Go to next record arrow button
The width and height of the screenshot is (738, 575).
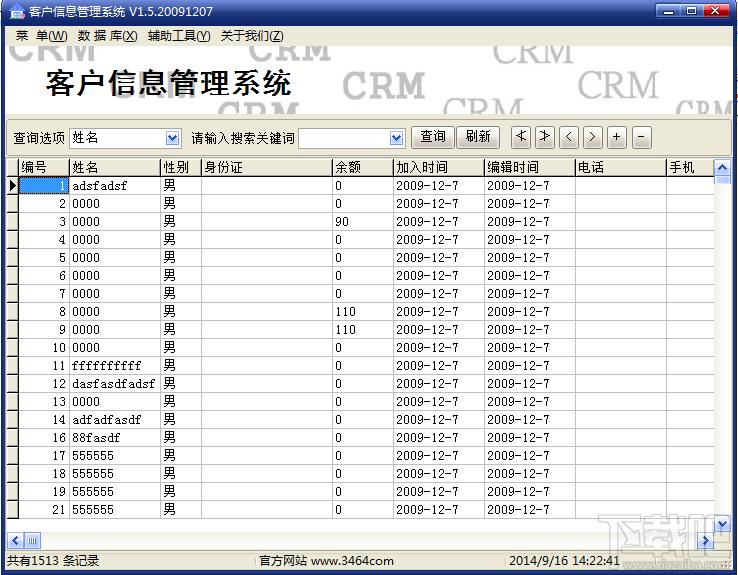(593, 137)
